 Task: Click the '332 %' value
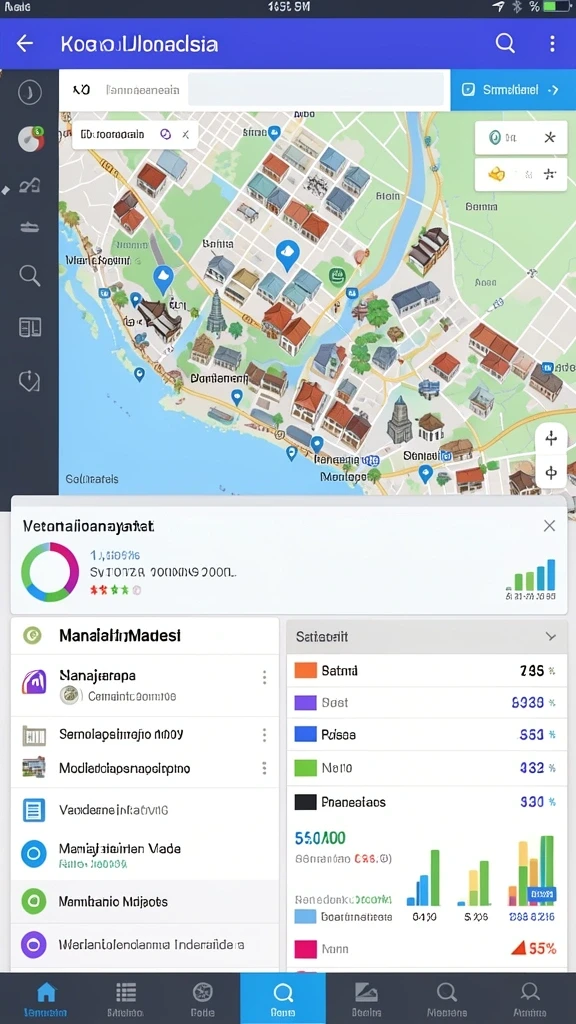(537, 768)
